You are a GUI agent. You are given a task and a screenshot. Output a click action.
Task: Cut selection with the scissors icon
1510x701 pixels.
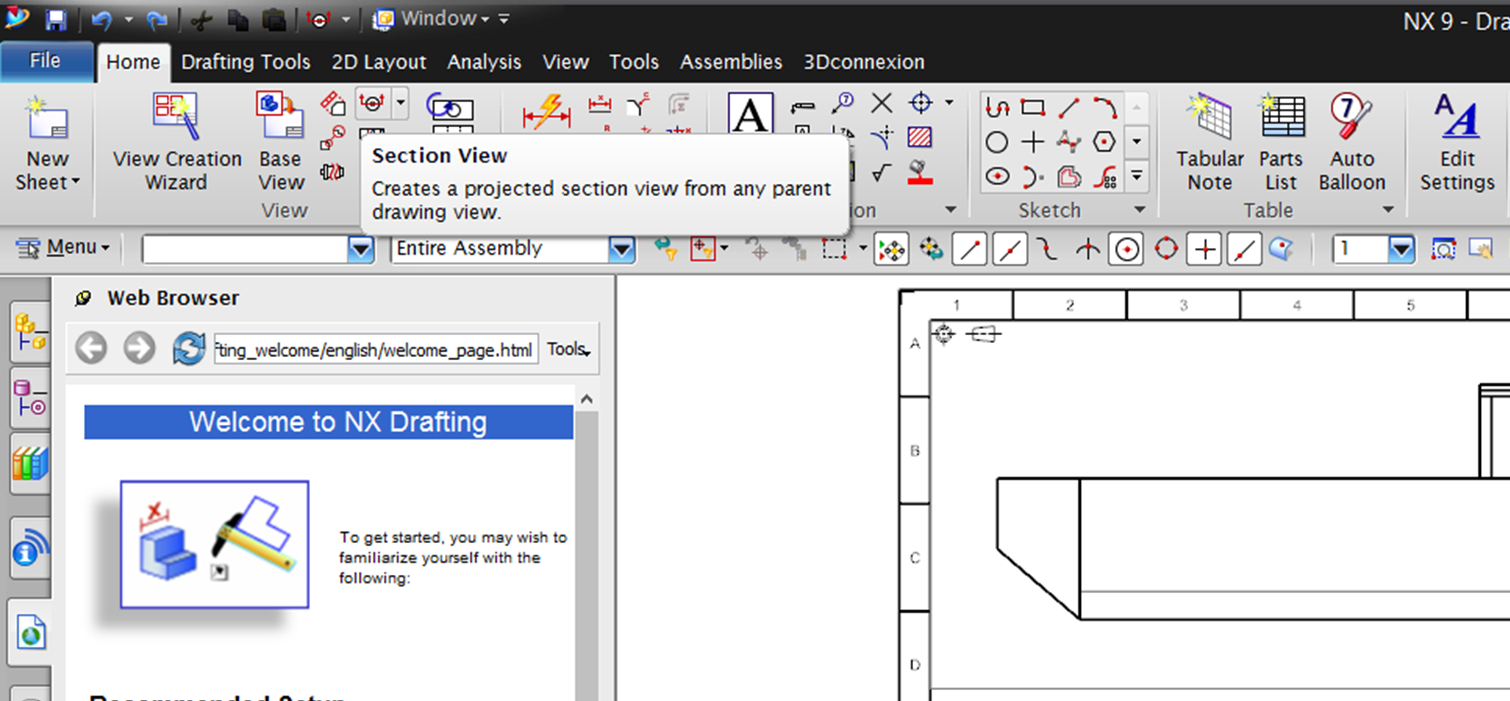[x=202, y=20]
